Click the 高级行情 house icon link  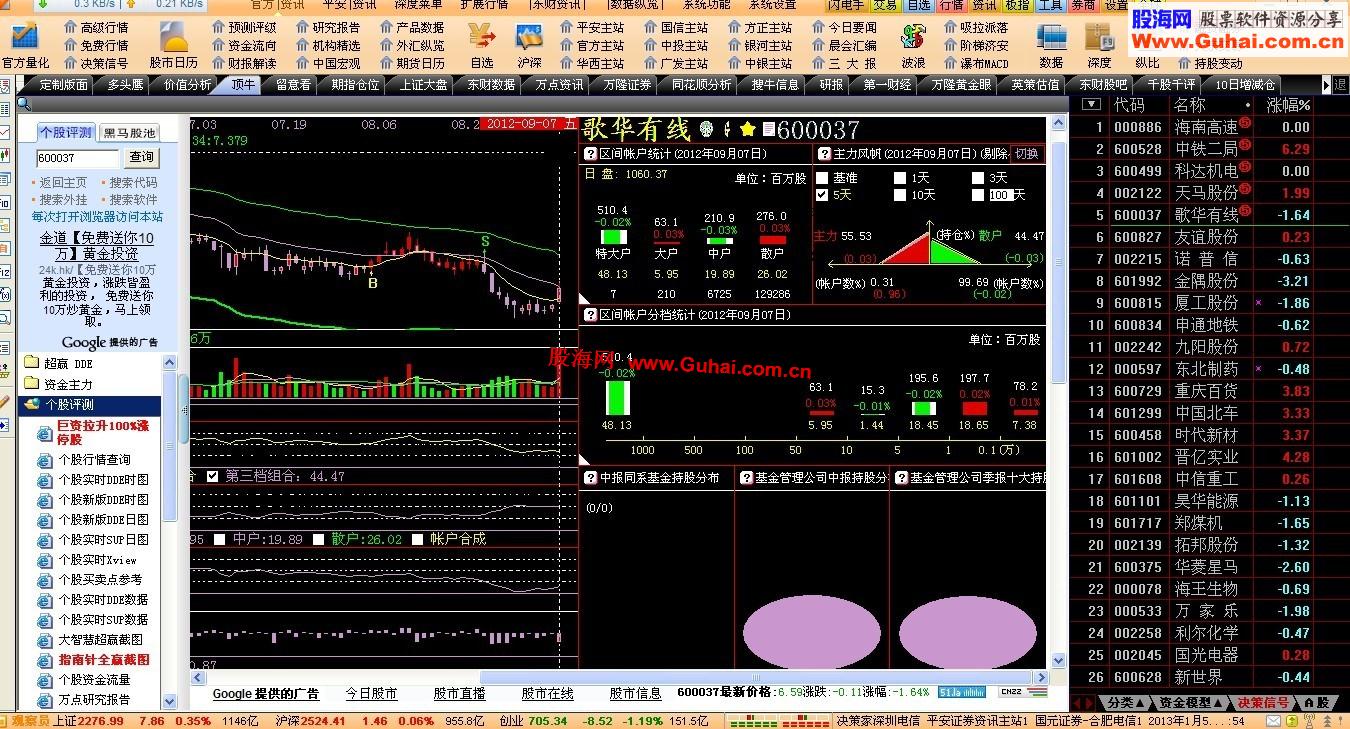point(96,28)
